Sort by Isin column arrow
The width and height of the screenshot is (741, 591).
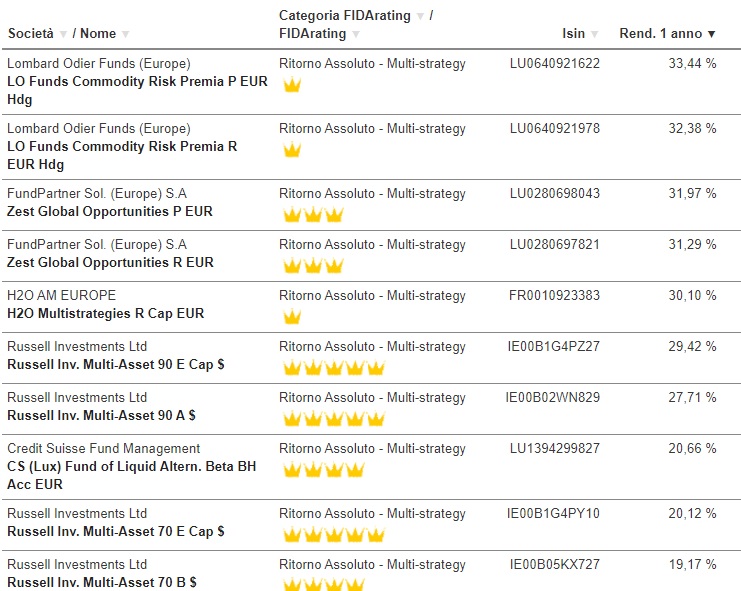(595, 34)
